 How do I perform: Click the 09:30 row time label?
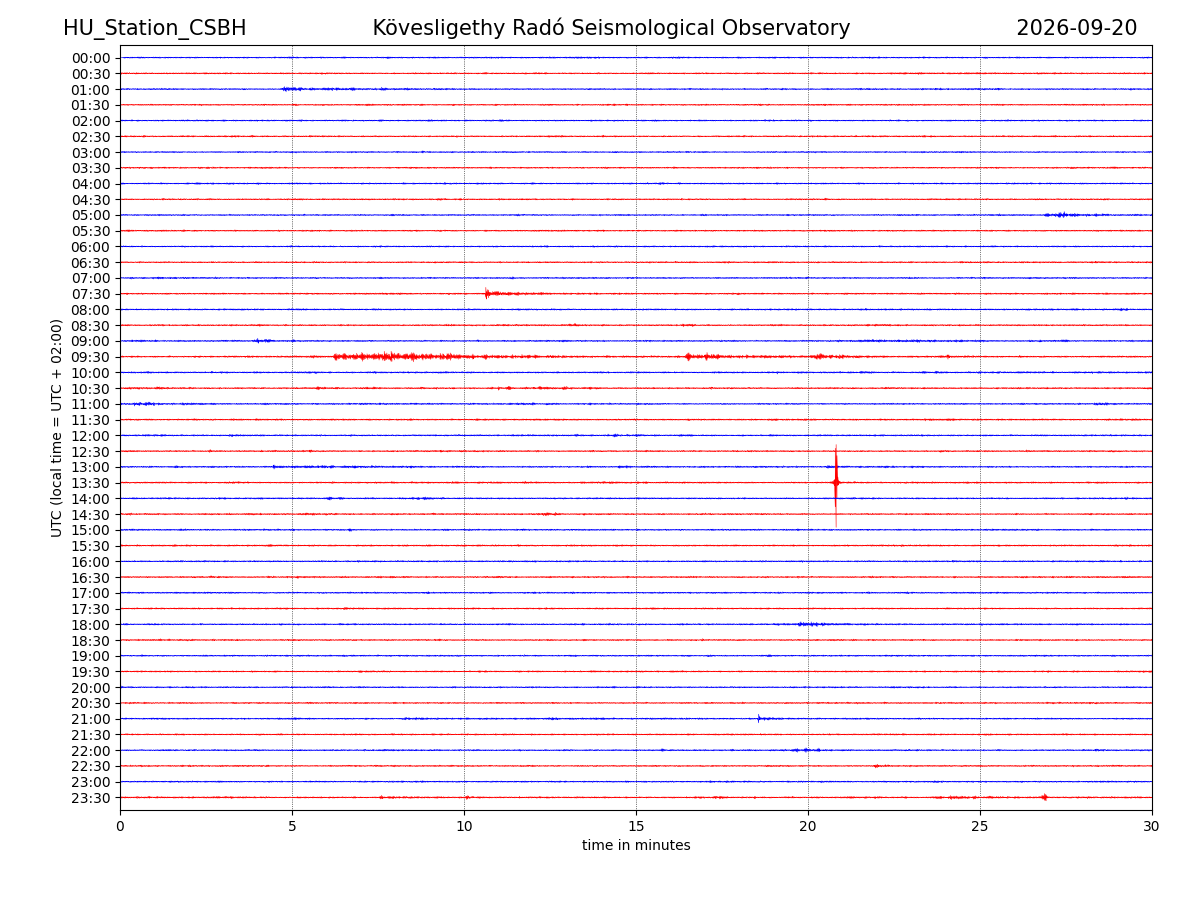click(90, 357)
